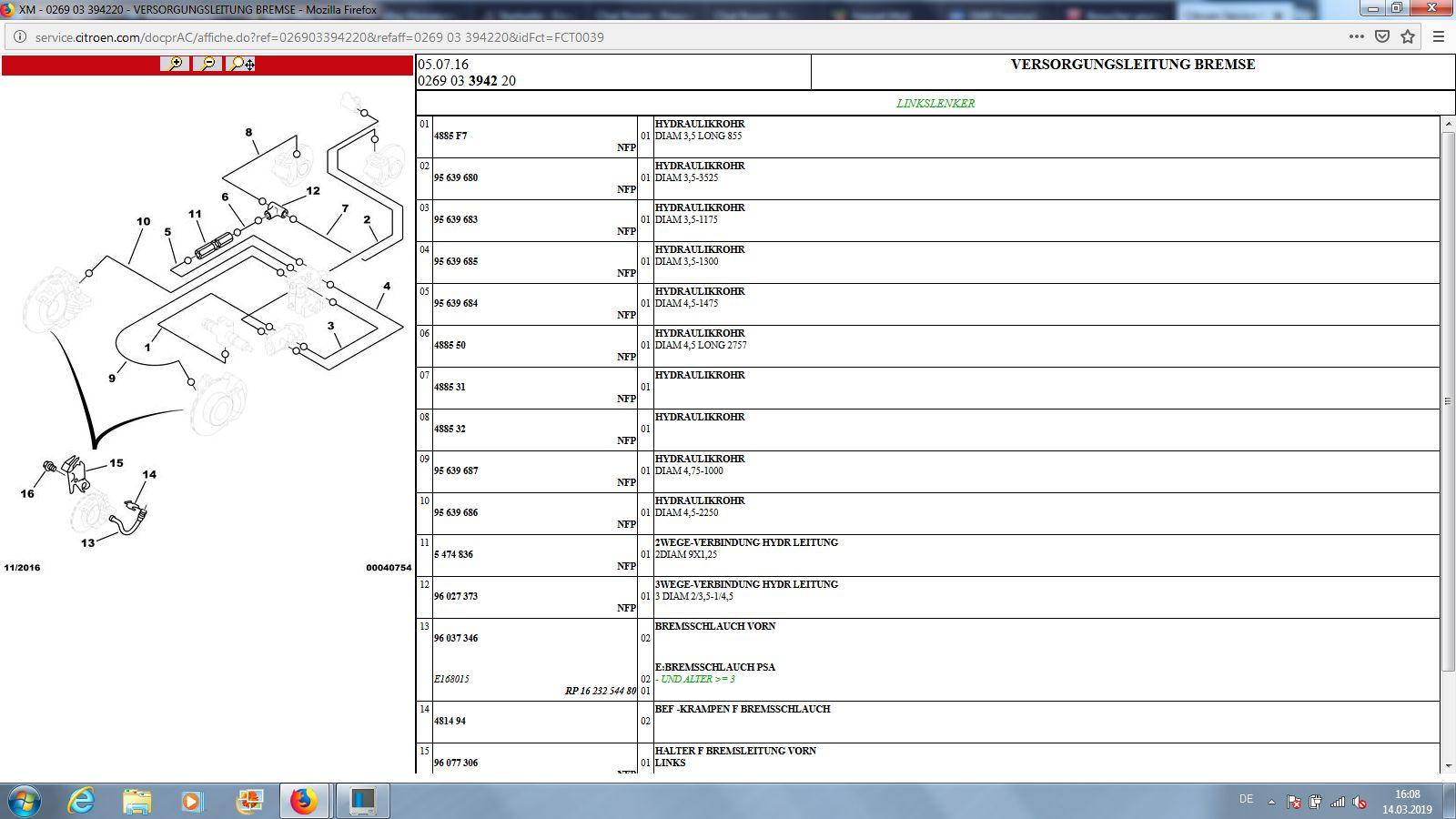Click the part number 96 027 373
Image resolution: width=1456 pixels, height=819 pixels.
456,596
